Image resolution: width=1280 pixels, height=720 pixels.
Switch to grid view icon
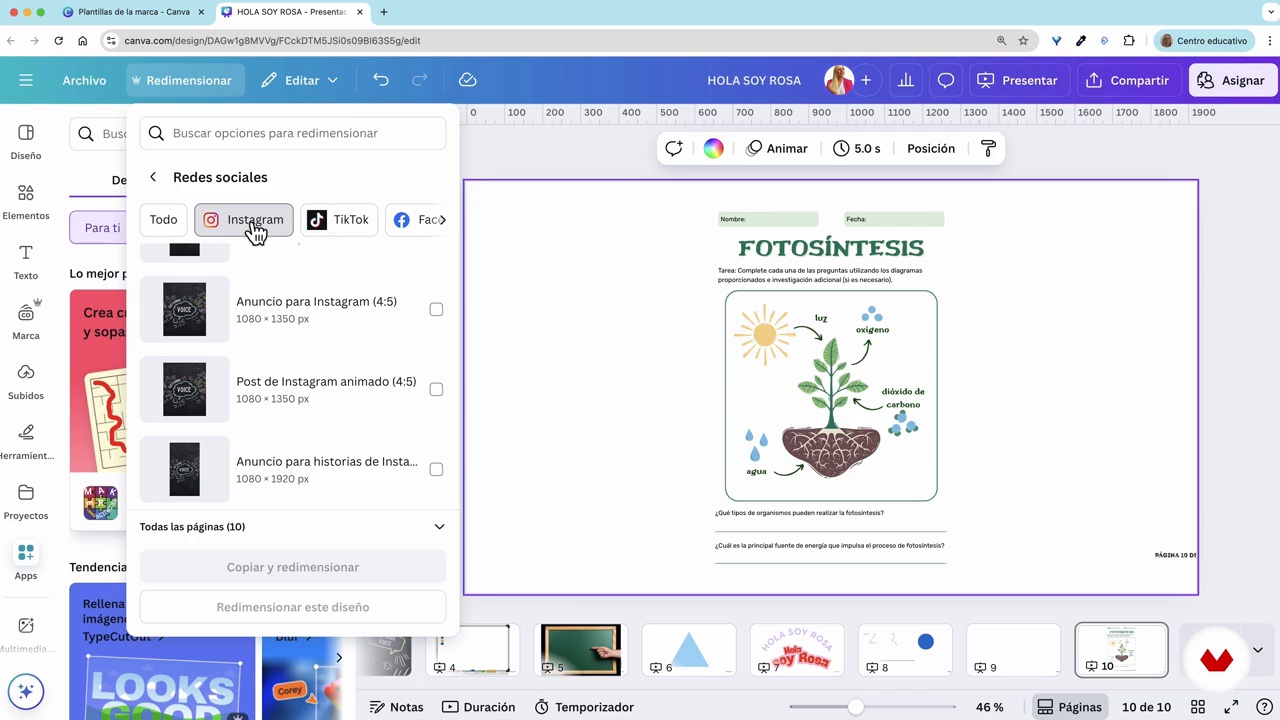(x=1198, y=707)
